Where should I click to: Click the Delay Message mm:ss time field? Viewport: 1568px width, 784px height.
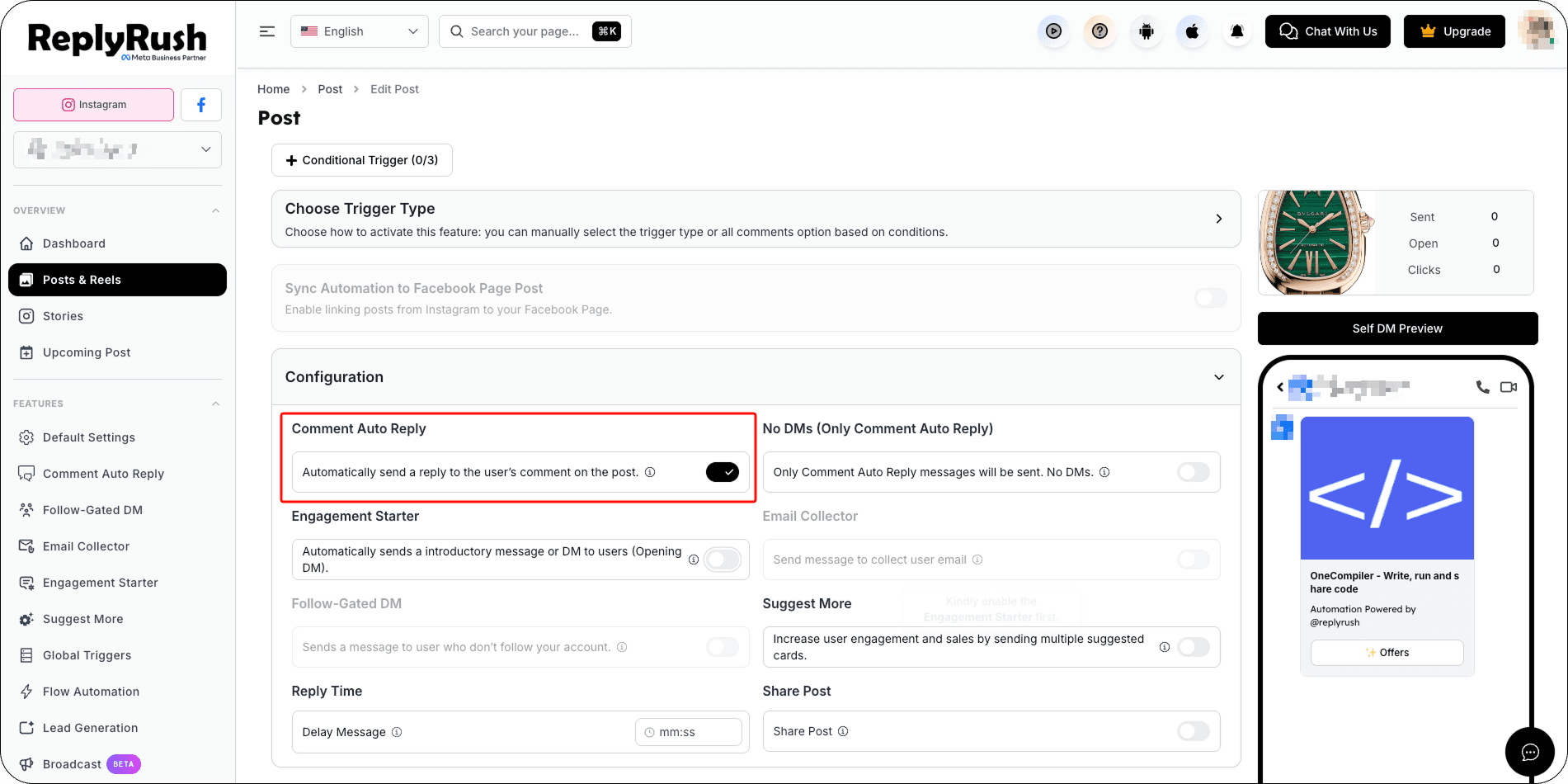(689, 732)
